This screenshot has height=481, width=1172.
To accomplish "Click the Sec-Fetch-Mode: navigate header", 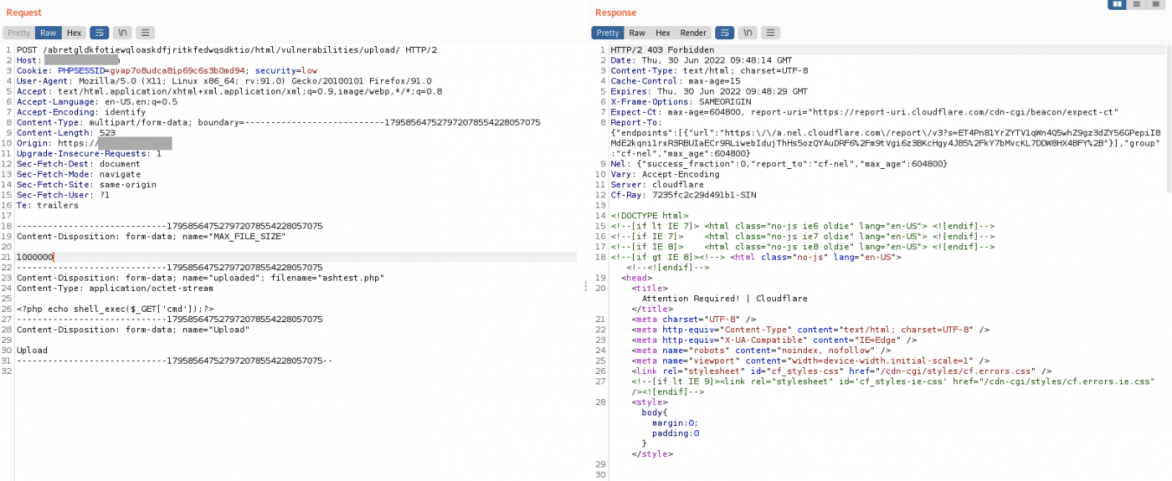I will (78, 174).
